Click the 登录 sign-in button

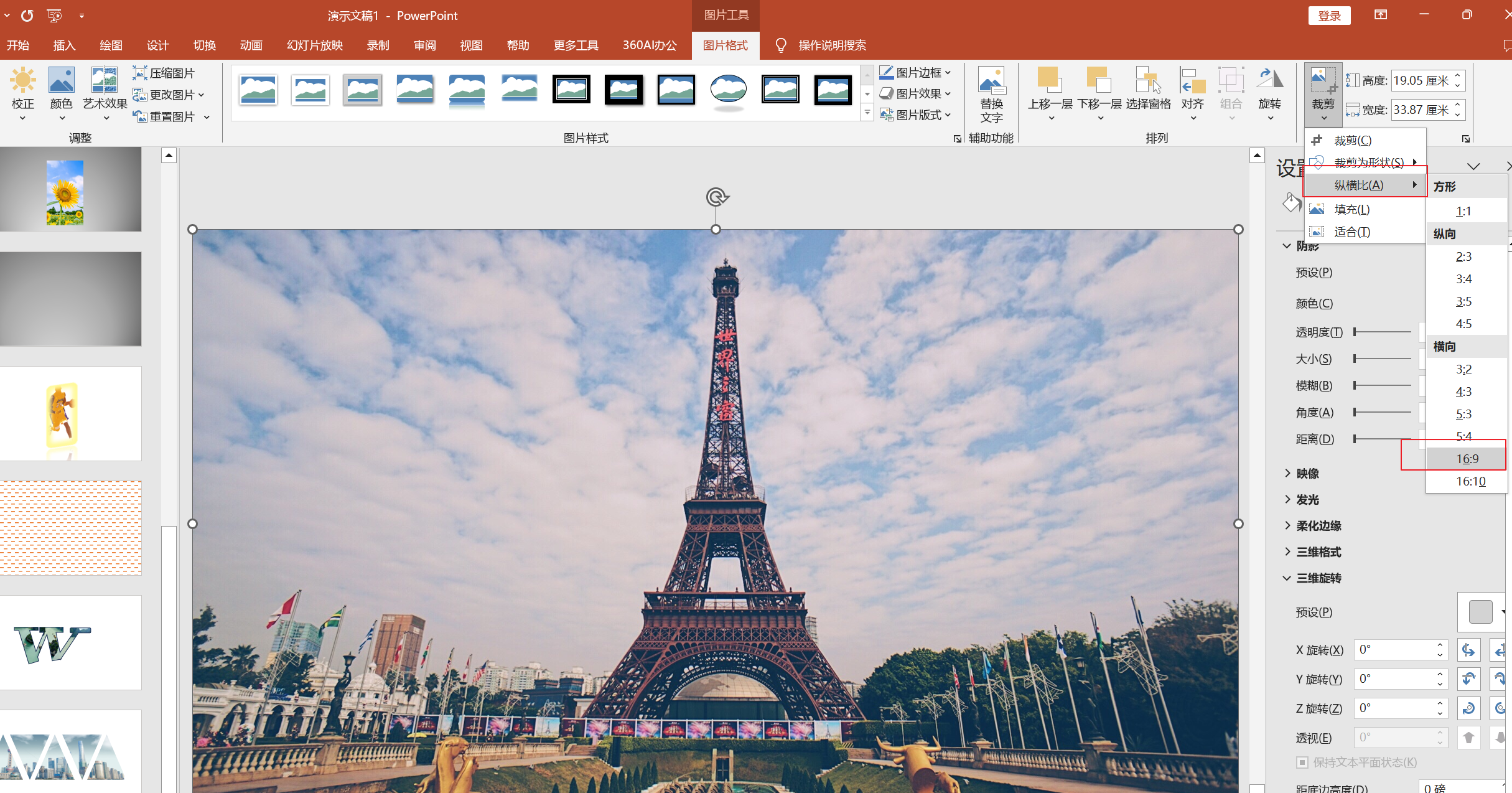click(1329, 16)
